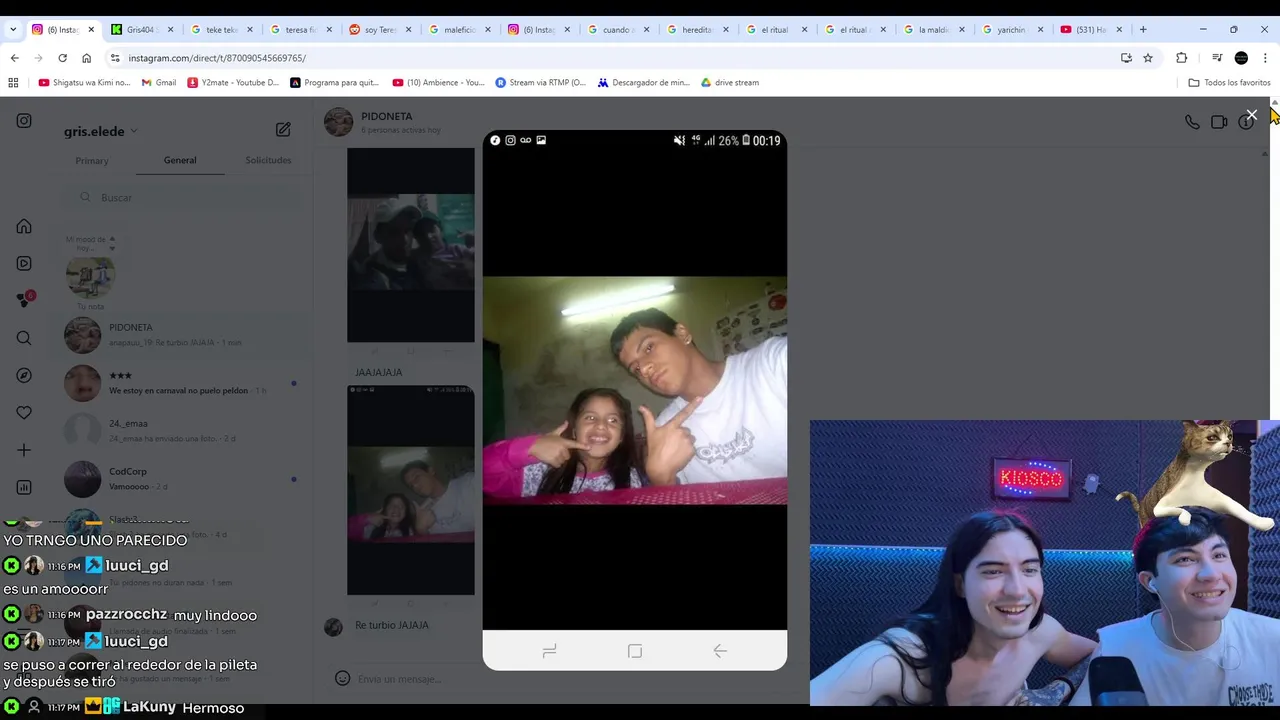Open the Chrome profile avatar
This screenshot has height=720, width=1280.
pos(1241,58)
